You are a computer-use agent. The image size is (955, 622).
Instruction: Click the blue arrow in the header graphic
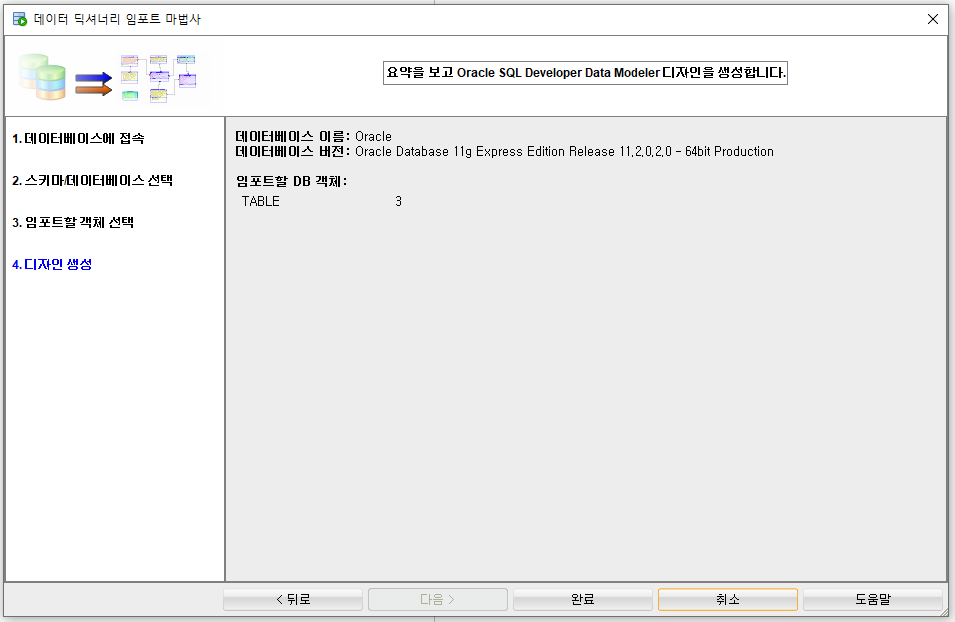click(92, 78)
